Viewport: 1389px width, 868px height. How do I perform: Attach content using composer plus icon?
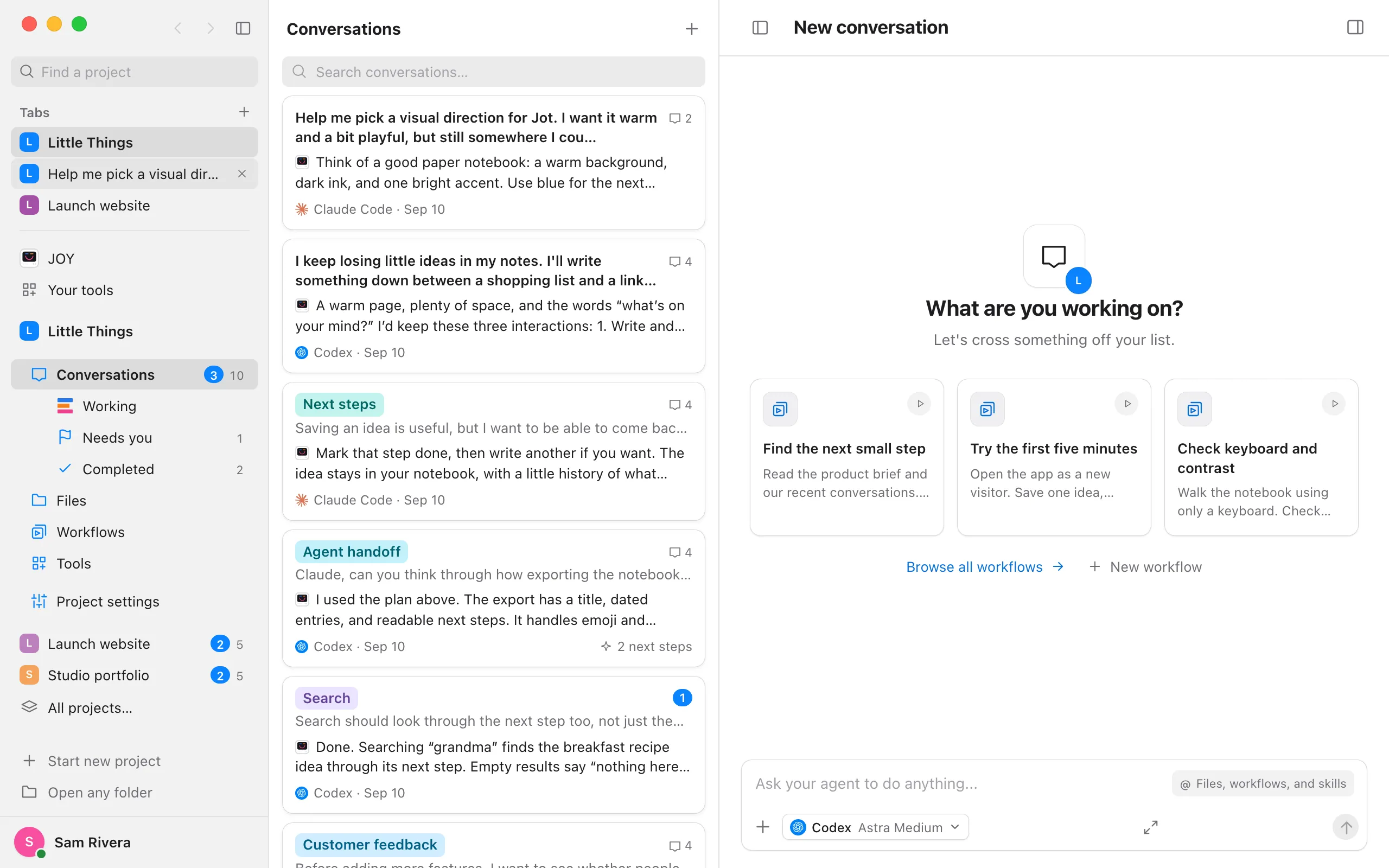pyautogui.click(x=763, y=827)
